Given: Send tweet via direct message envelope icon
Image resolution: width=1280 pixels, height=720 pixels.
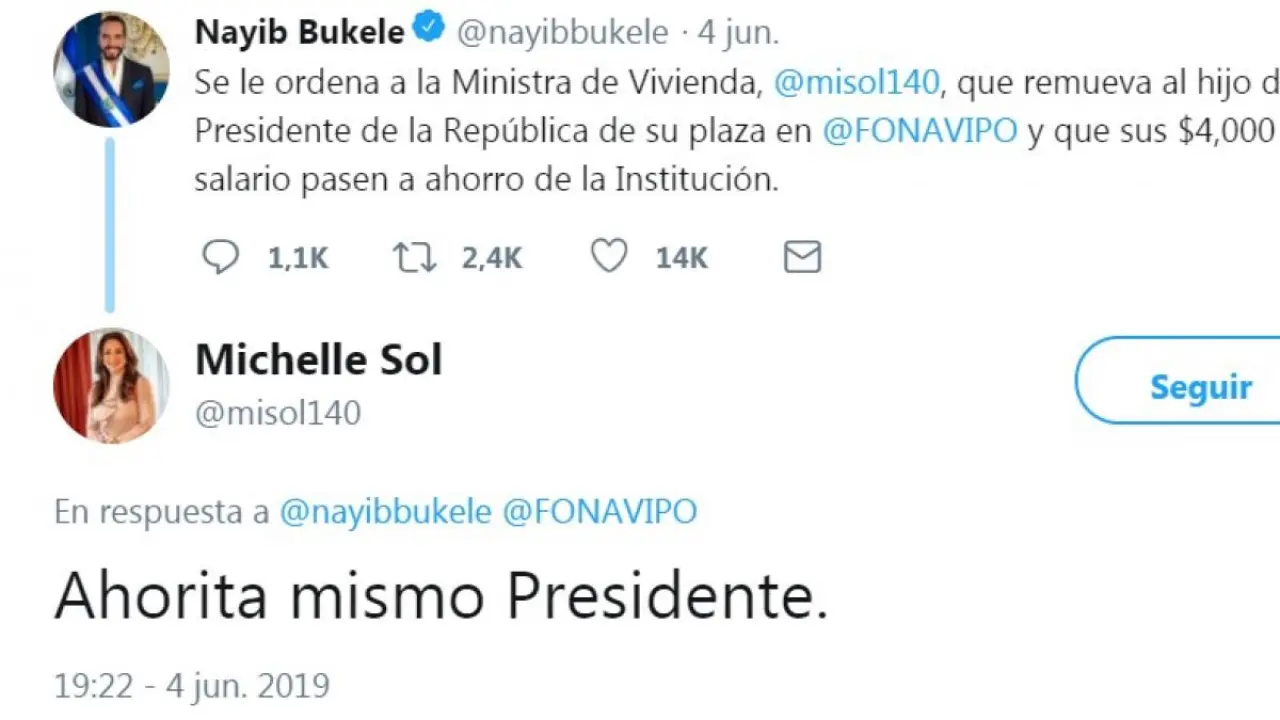Looking at the screenshot, I should click(x=802, y=257).
